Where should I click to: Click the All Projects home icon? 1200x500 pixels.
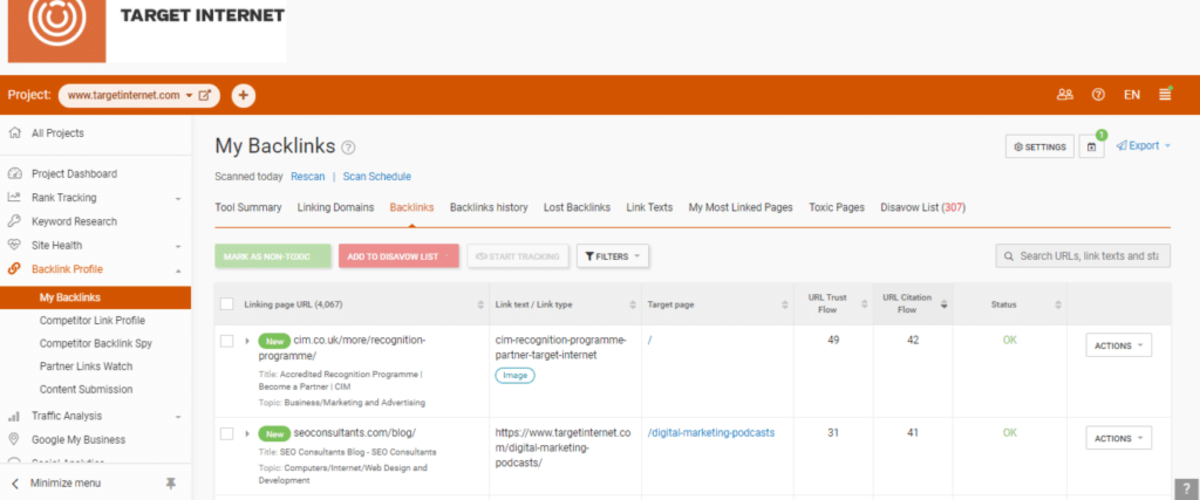tap(14, 133)
